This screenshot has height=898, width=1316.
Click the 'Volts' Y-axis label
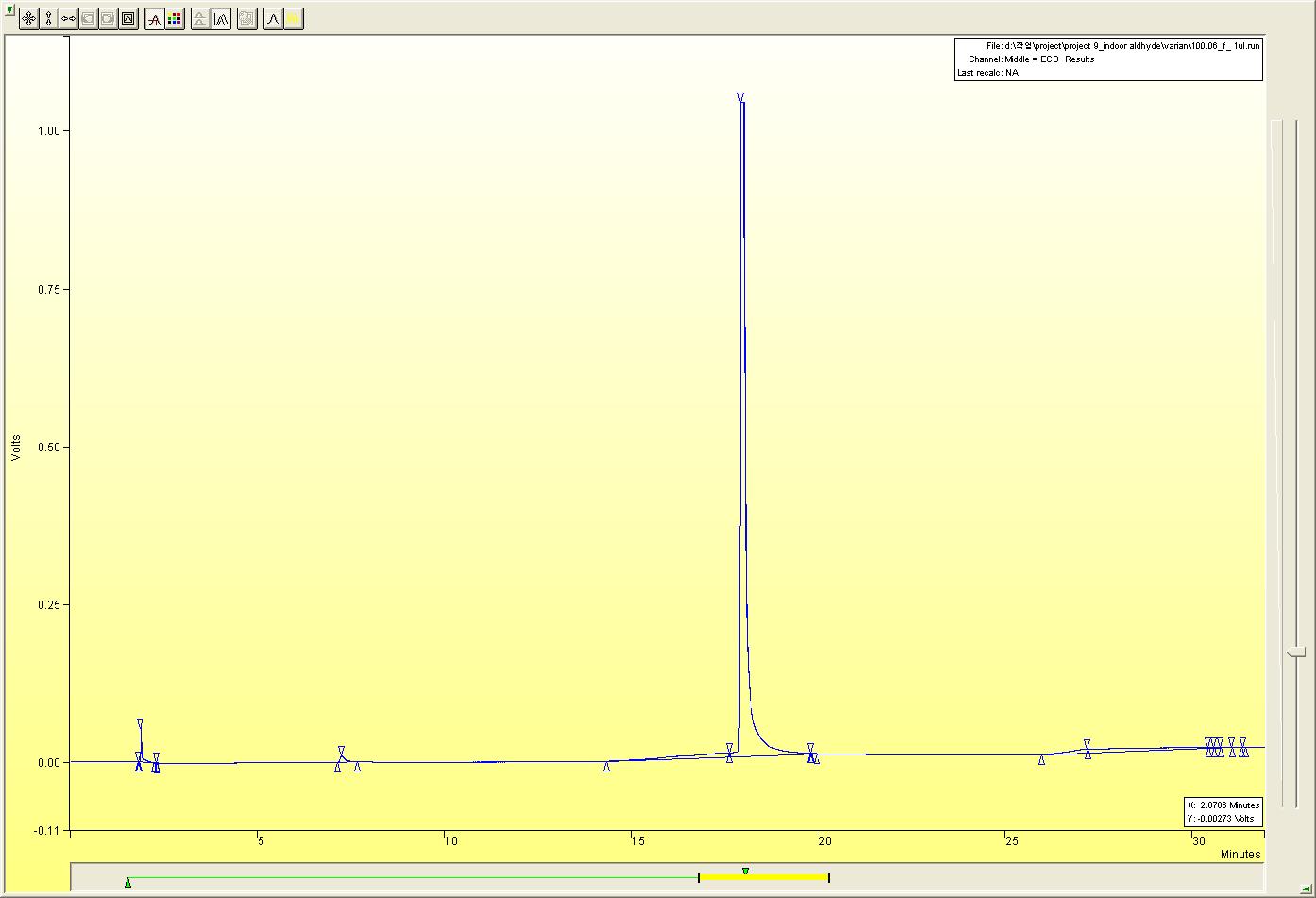[x=16, y=448]
